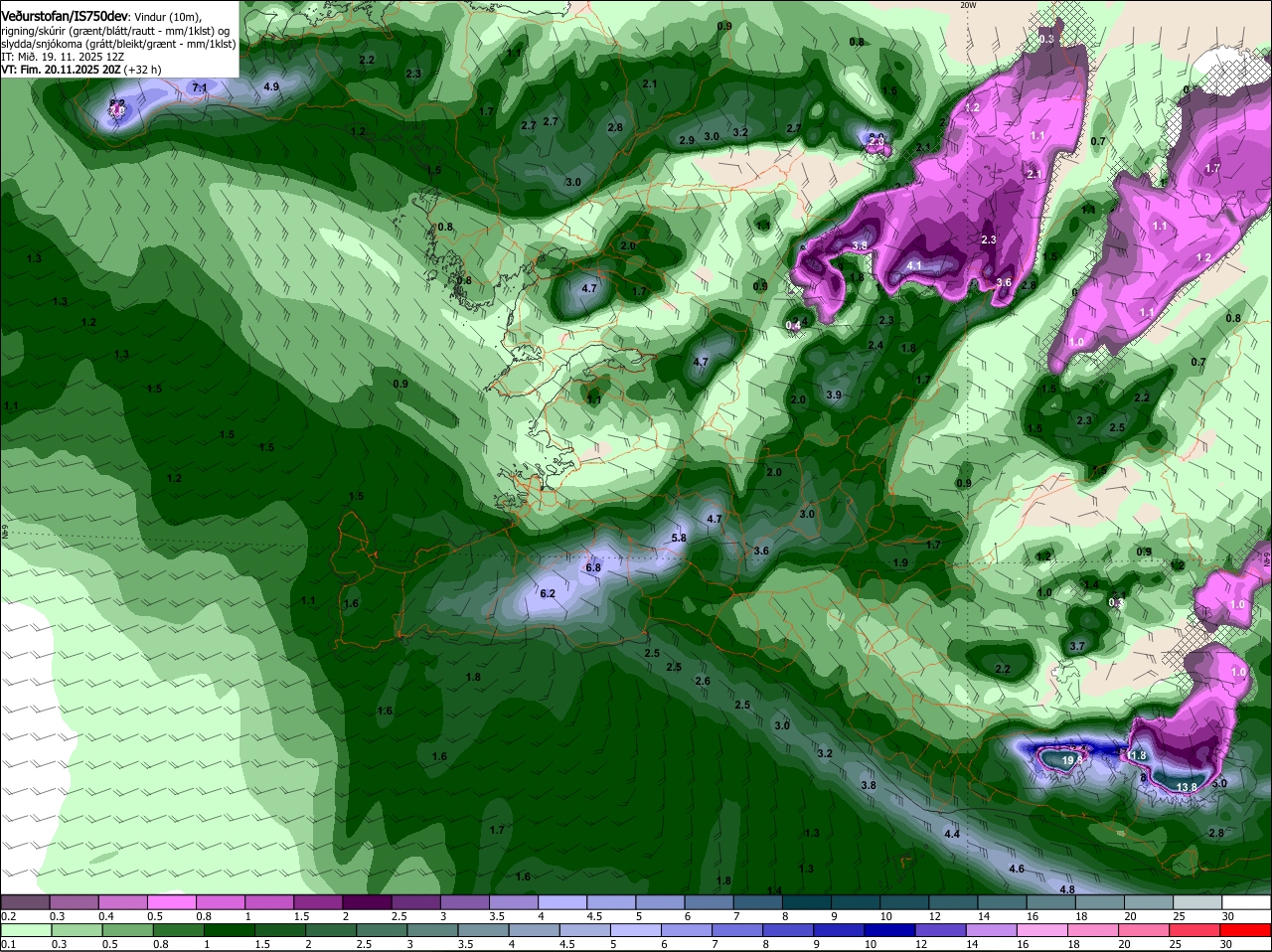1272x952 pixels.
Task: Click the 11.8 precipitation value
Action: pos(1137,755)
